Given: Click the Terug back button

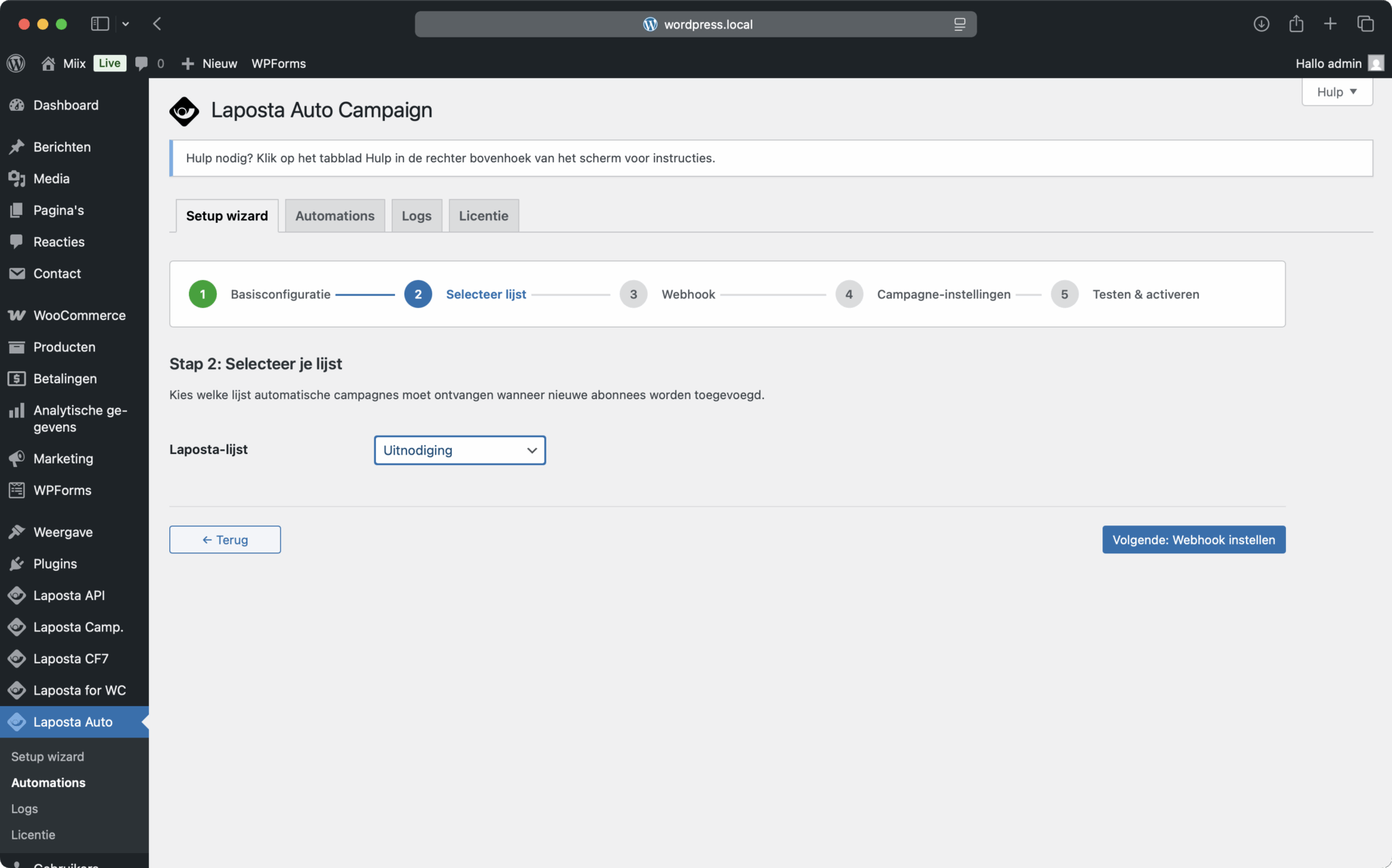Looking at the screenshot, I should tap(225, 540).
